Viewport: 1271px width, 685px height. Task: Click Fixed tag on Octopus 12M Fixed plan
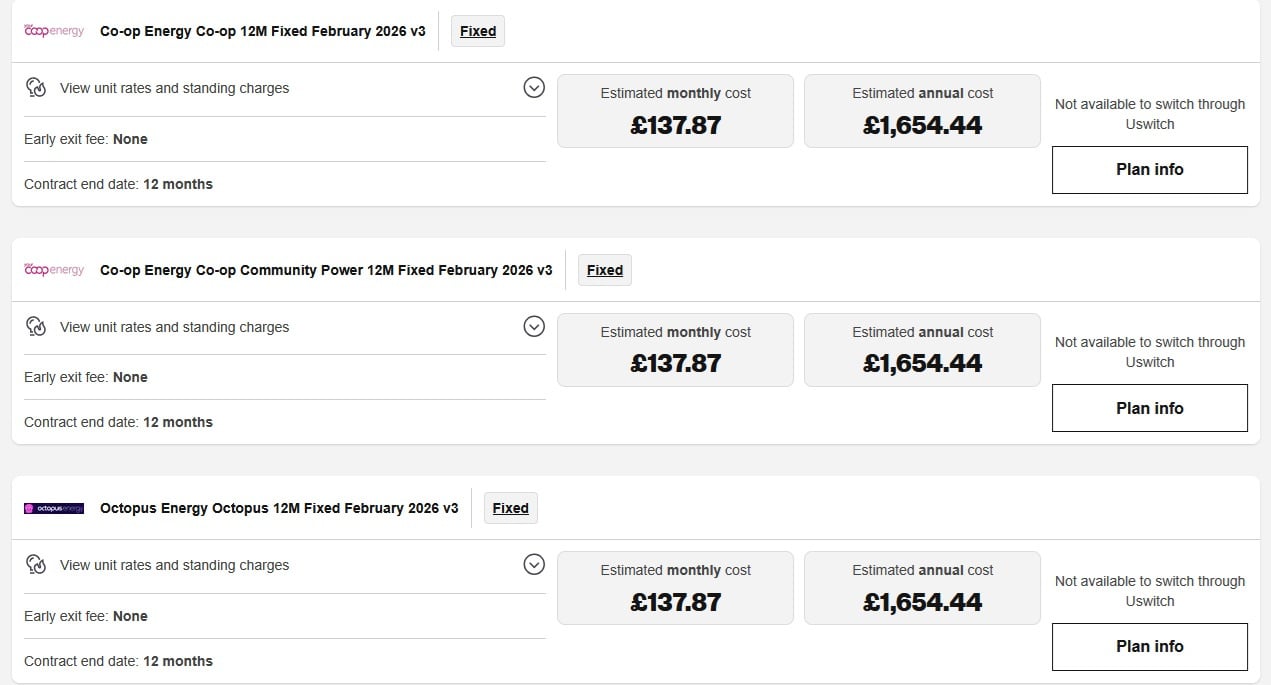coord(510,508)
